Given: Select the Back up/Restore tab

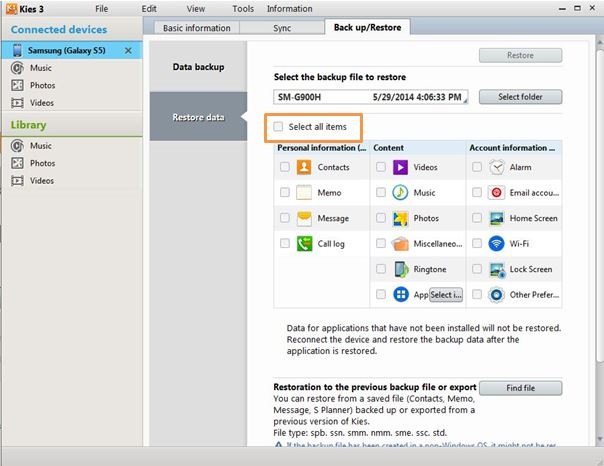Looking at the screenshot, I should pos(367,27).
